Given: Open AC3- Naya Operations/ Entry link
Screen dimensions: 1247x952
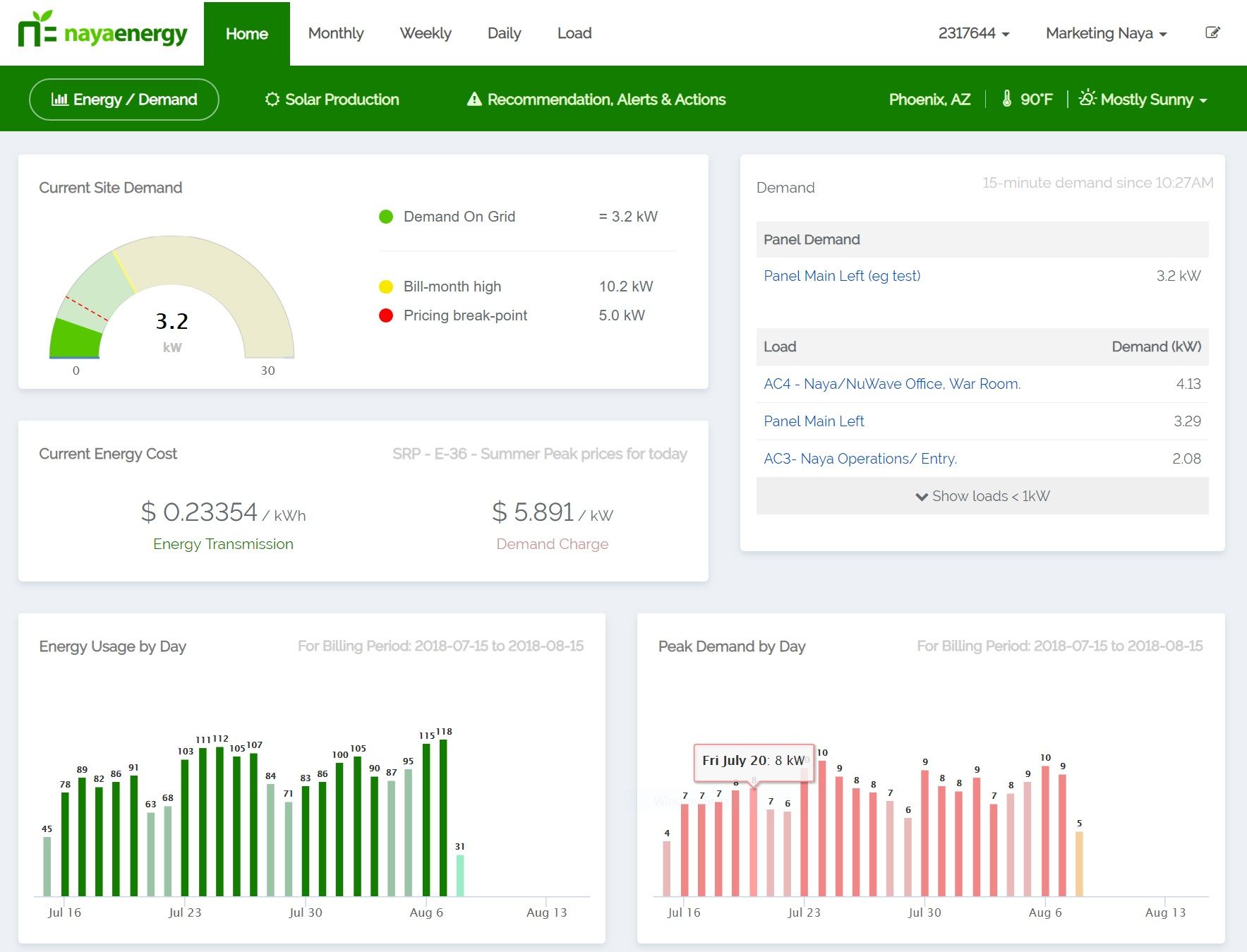Looking at the screenshot, I should click(860, 459).
